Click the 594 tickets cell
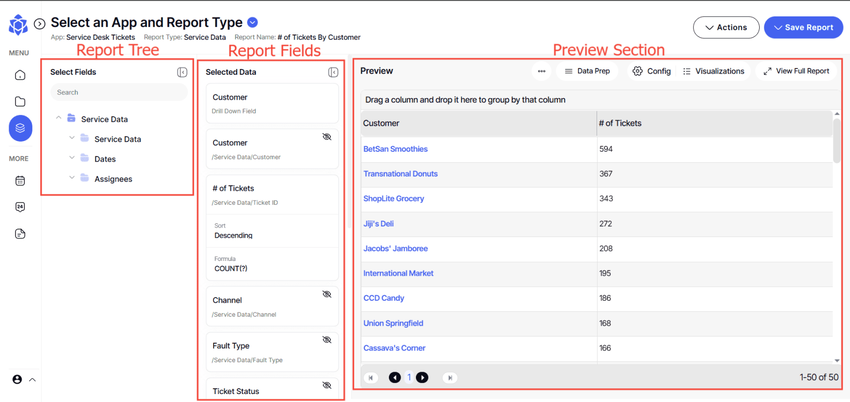850x402 pixels. 714,149
